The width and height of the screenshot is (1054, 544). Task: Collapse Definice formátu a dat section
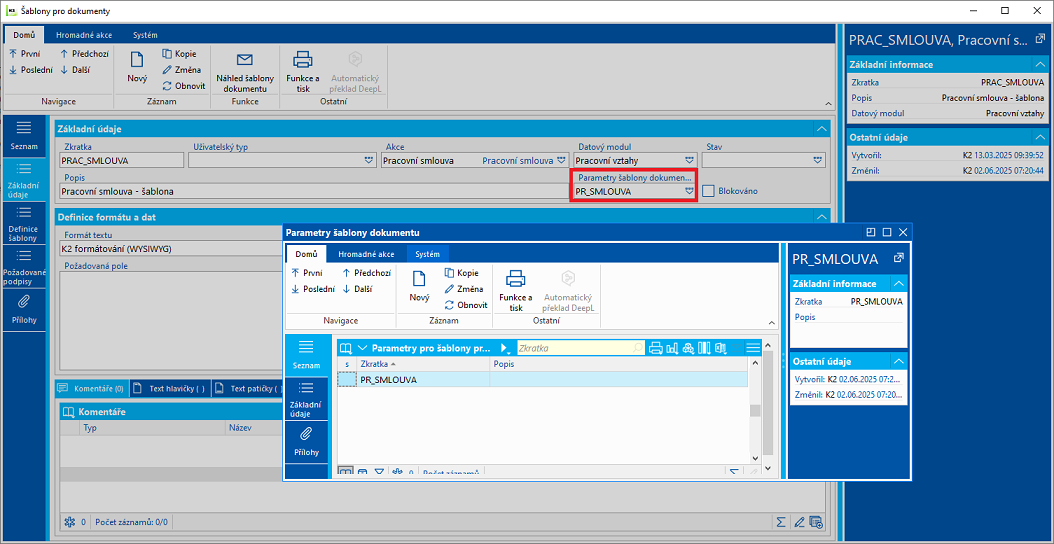pyautogui.click(x=820, y=217)
